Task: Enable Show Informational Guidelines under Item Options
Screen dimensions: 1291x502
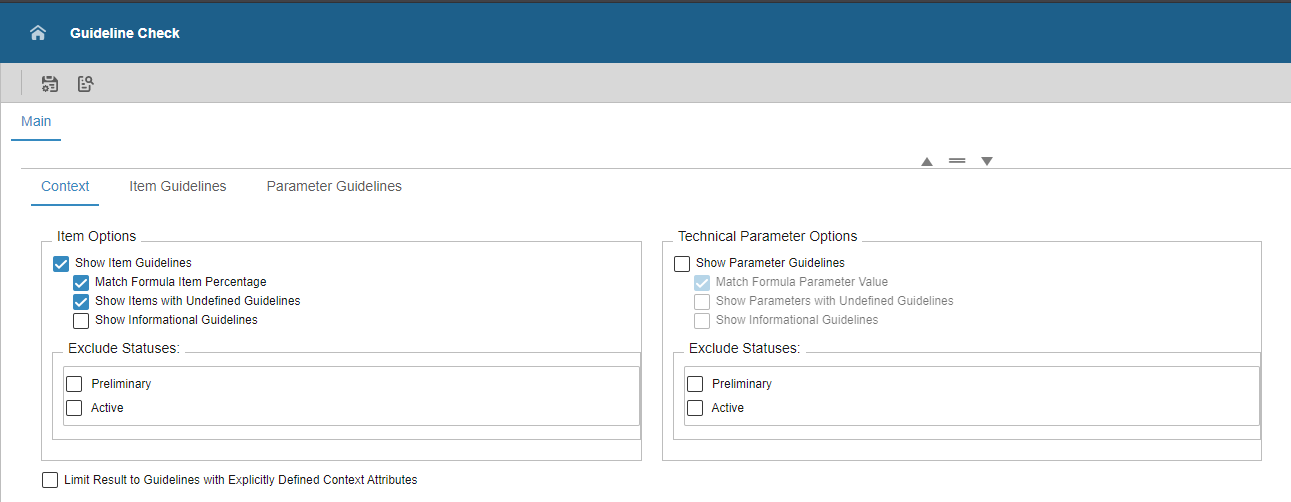Action: 81,321
